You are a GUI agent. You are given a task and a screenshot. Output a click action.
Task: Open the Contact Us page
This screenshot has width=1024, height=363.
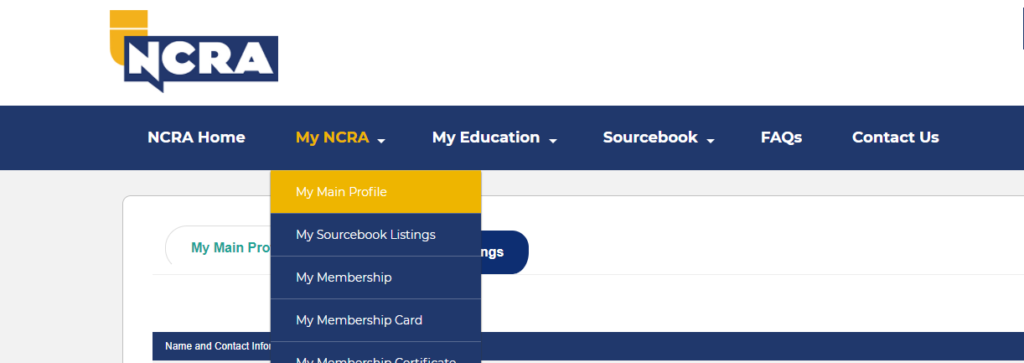point(895,138)
